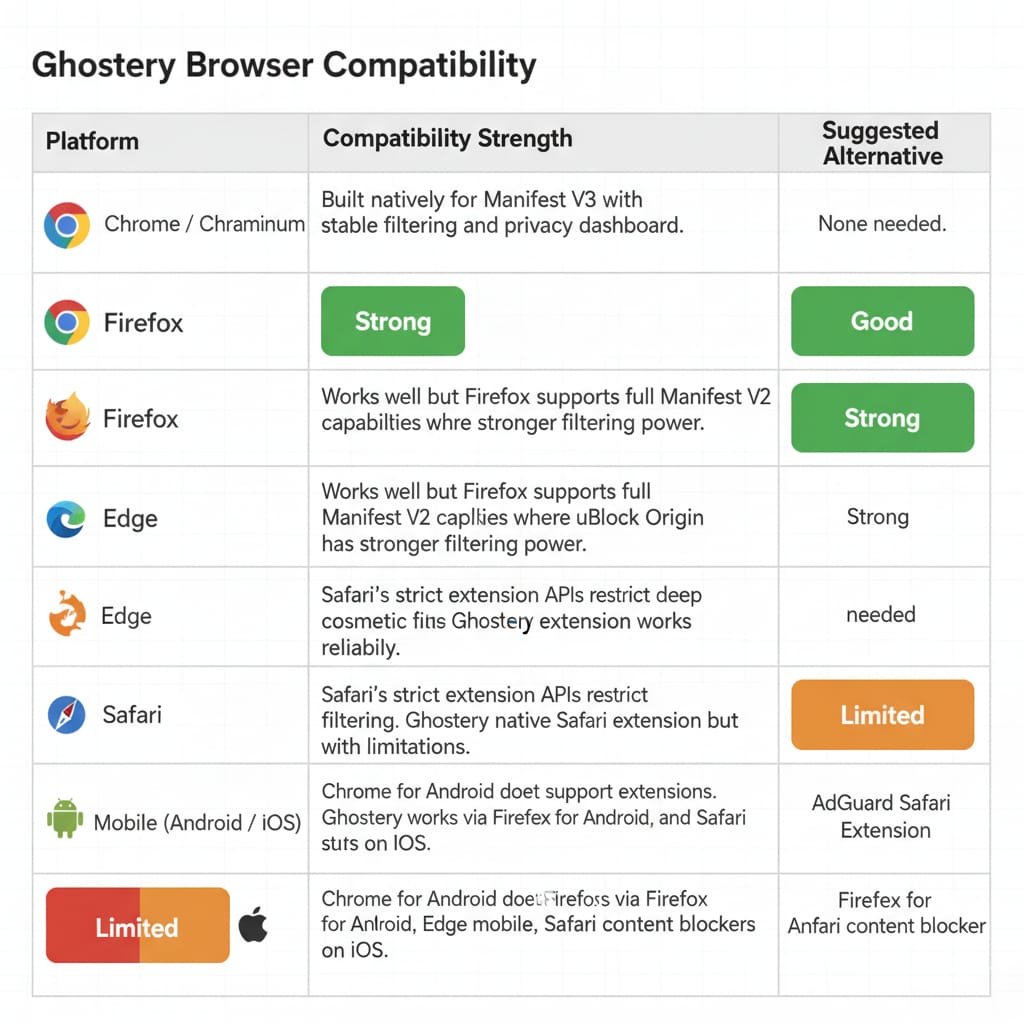Click the orange Firefox fox icon
The height and width of the screenshot is (1024, 1024).
tap(67, 418)
